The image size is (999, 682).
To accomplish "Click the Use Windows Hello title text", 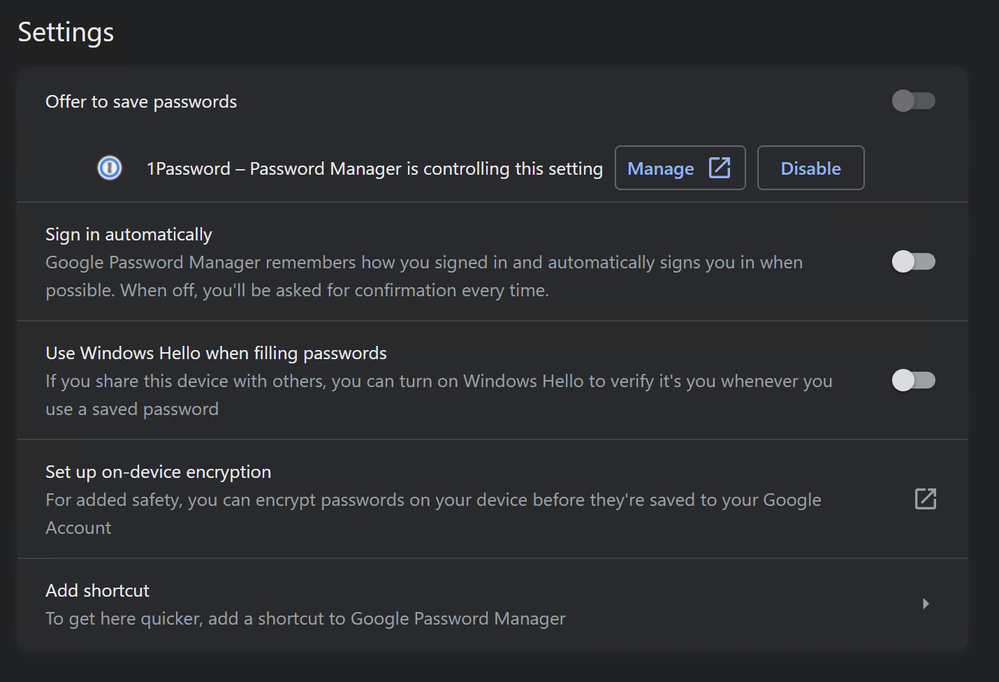I will 216,353.
